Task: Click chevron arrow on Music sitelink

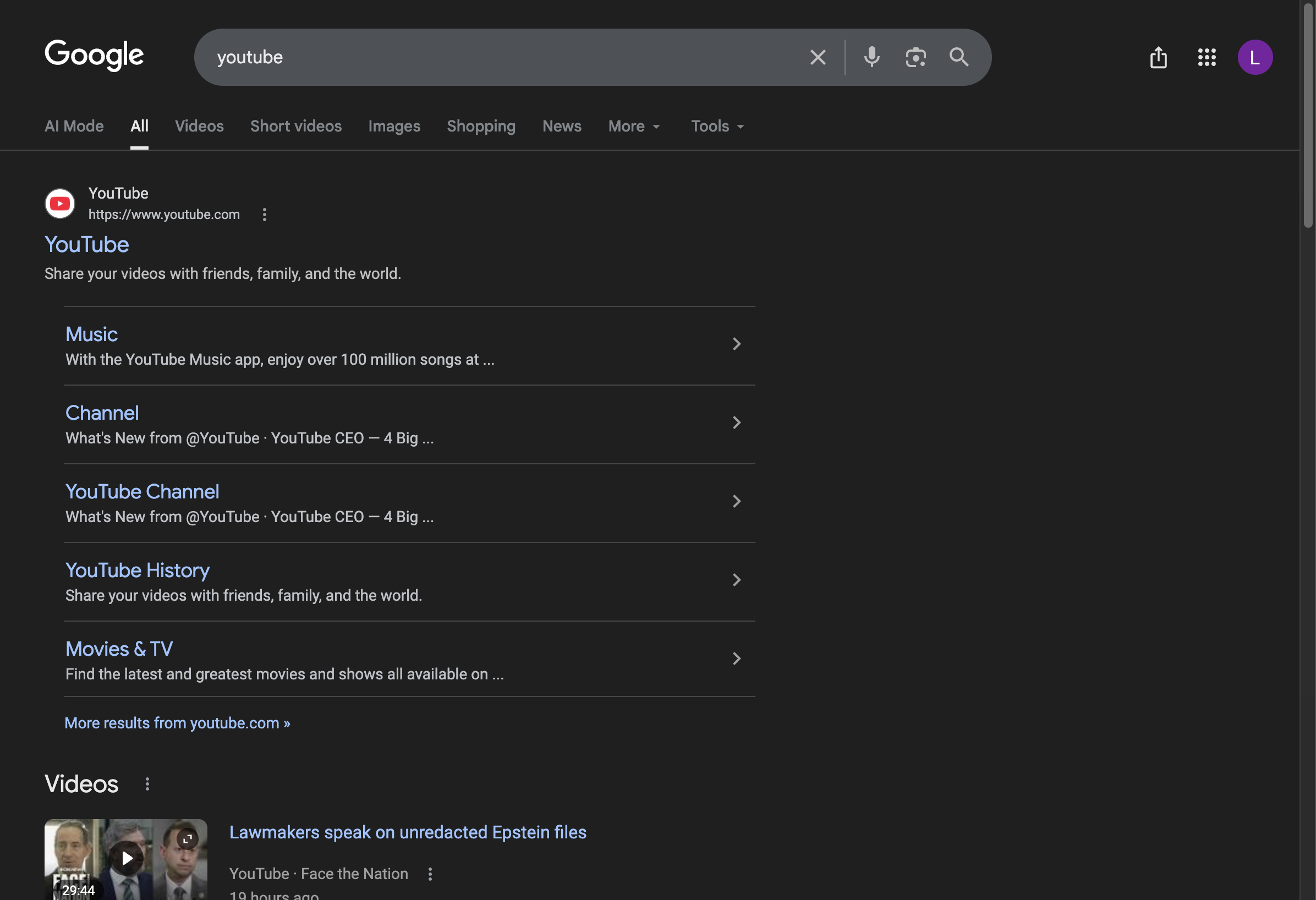Action: point(736,344)
